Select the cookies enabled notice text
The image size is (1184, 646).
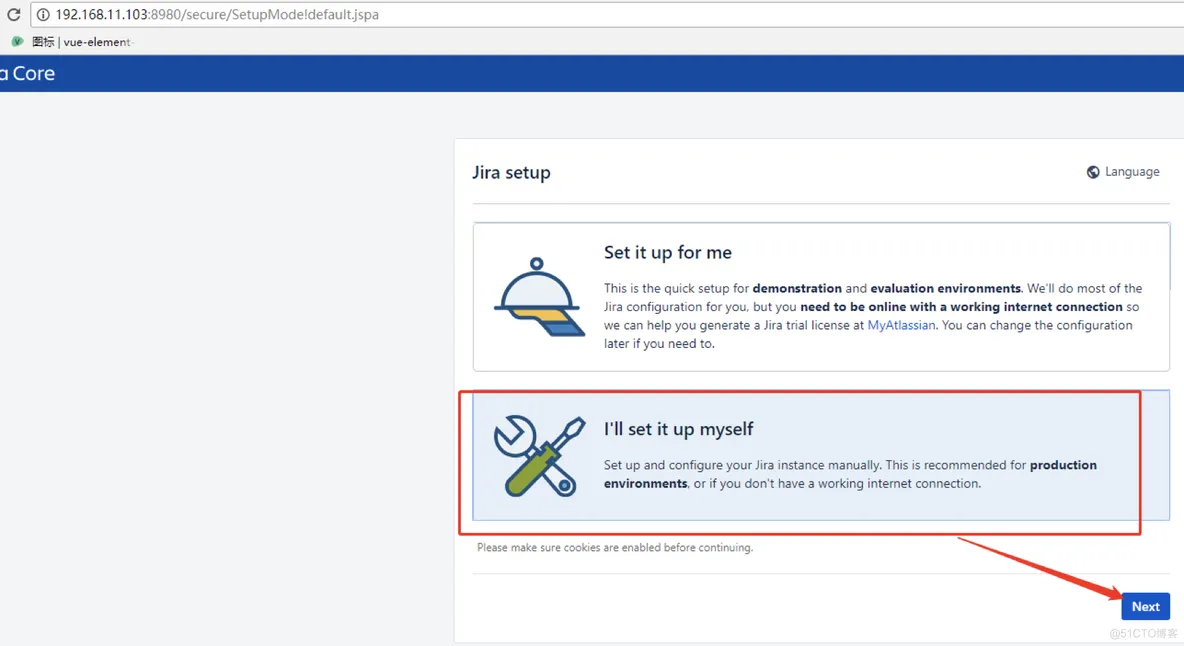click(x=615, y=547)
